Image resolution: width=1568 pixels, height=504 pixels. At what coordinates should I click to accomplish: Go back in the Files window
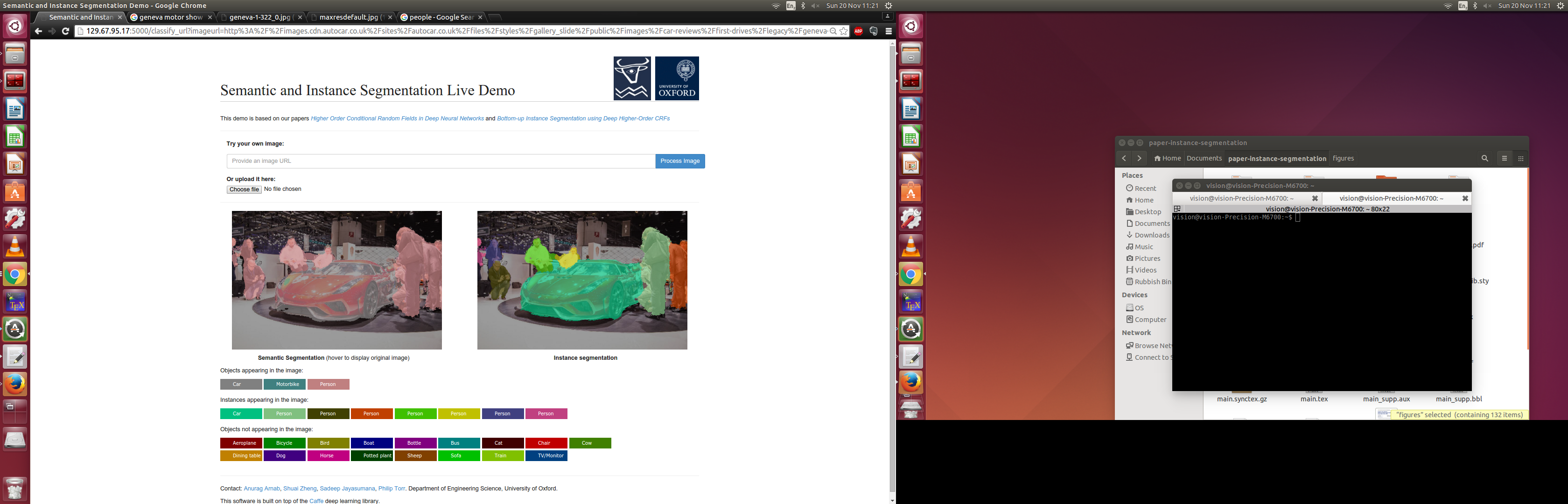point(1124,158)
